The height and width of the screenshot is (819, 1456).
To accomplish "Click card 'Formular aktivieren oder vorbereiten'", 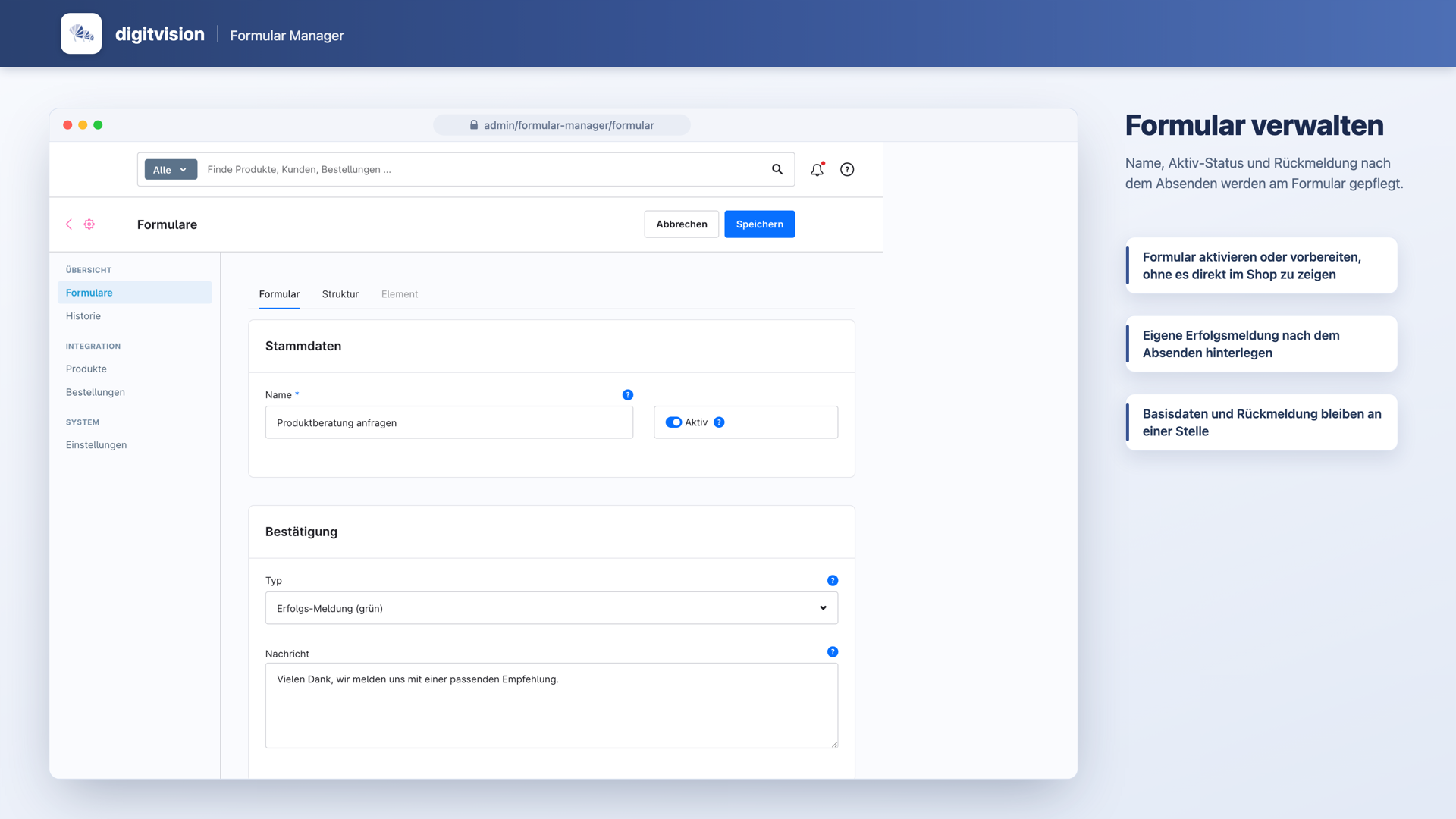I will click(1261, 265).
